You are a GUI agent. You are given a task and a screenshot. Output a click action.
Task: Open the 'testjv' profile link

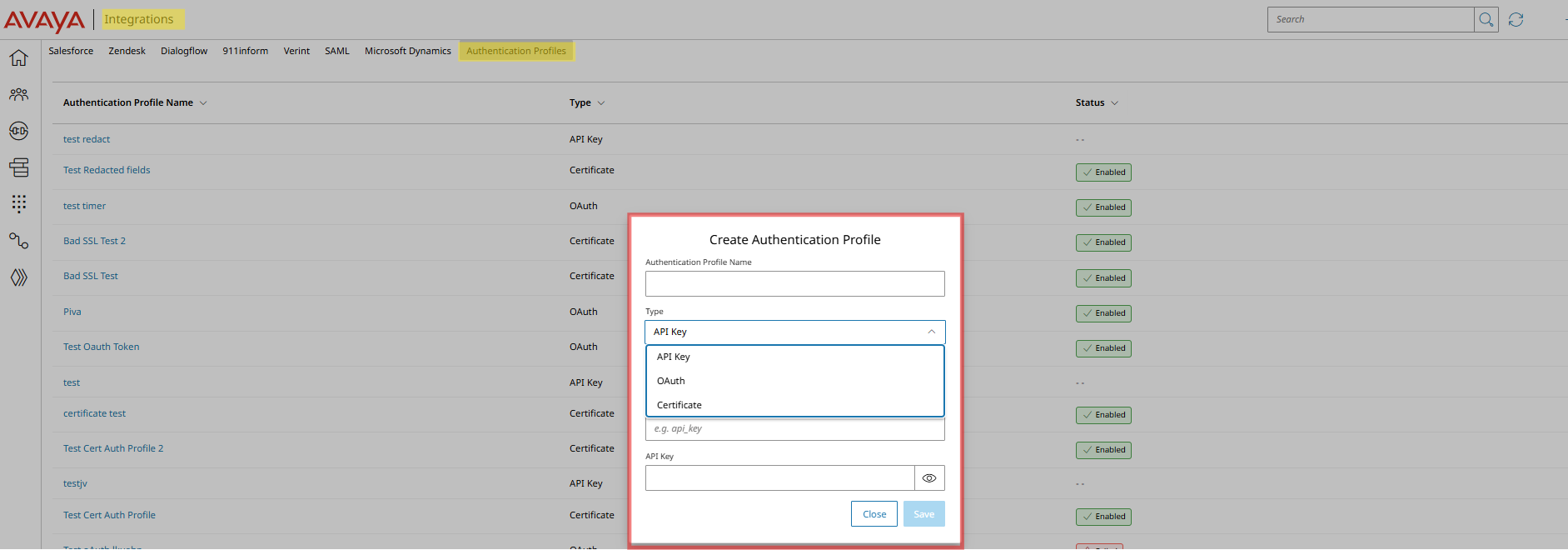[x=75, y=483]
